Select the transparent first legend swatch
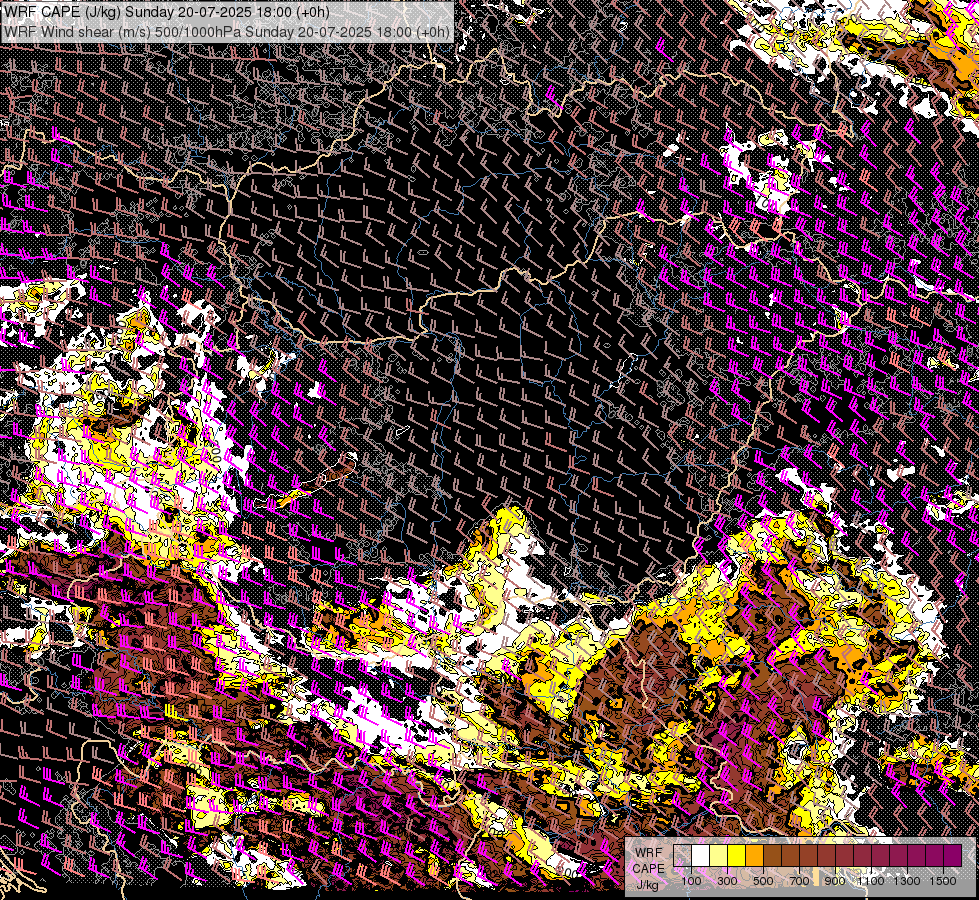The image size is (979, 900). point(682,855)
